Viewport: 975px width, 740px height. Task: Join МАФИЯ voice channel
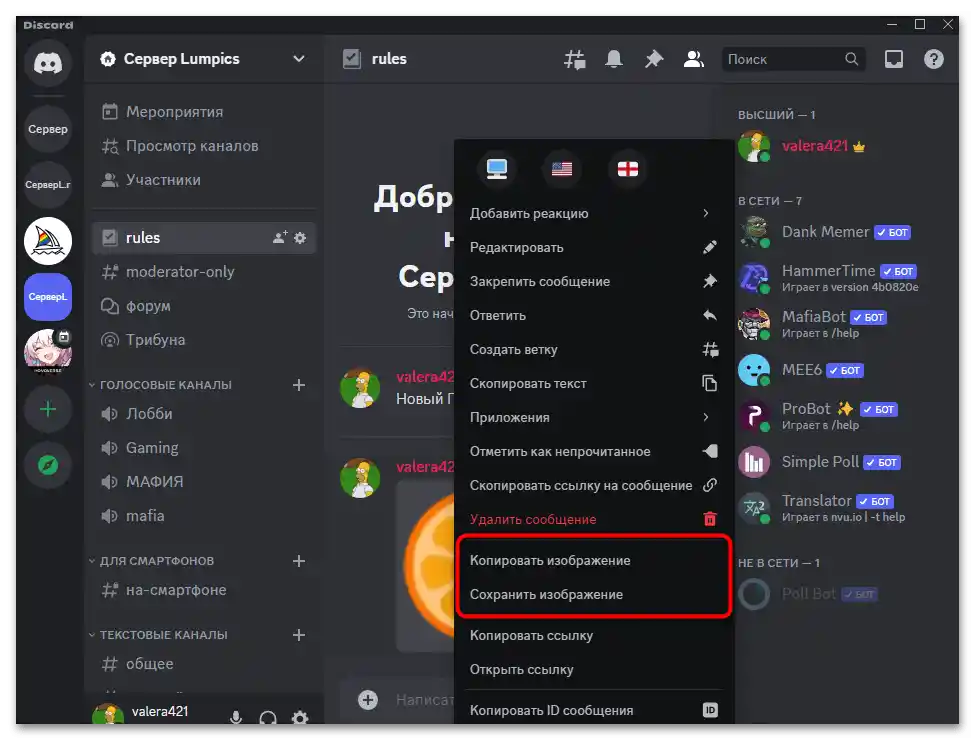204,482
